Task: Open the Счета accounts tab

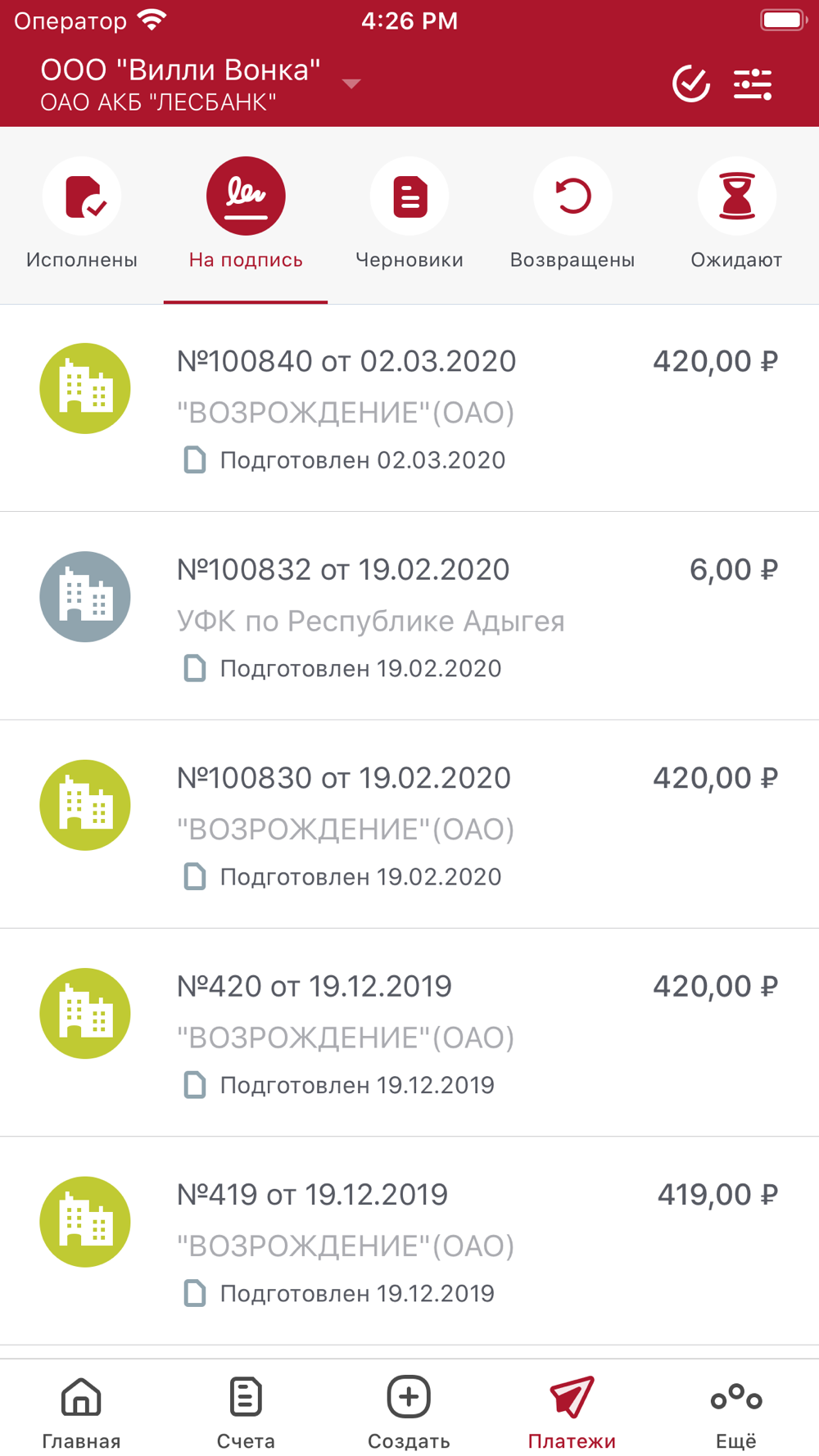Action: (246, 1412)
